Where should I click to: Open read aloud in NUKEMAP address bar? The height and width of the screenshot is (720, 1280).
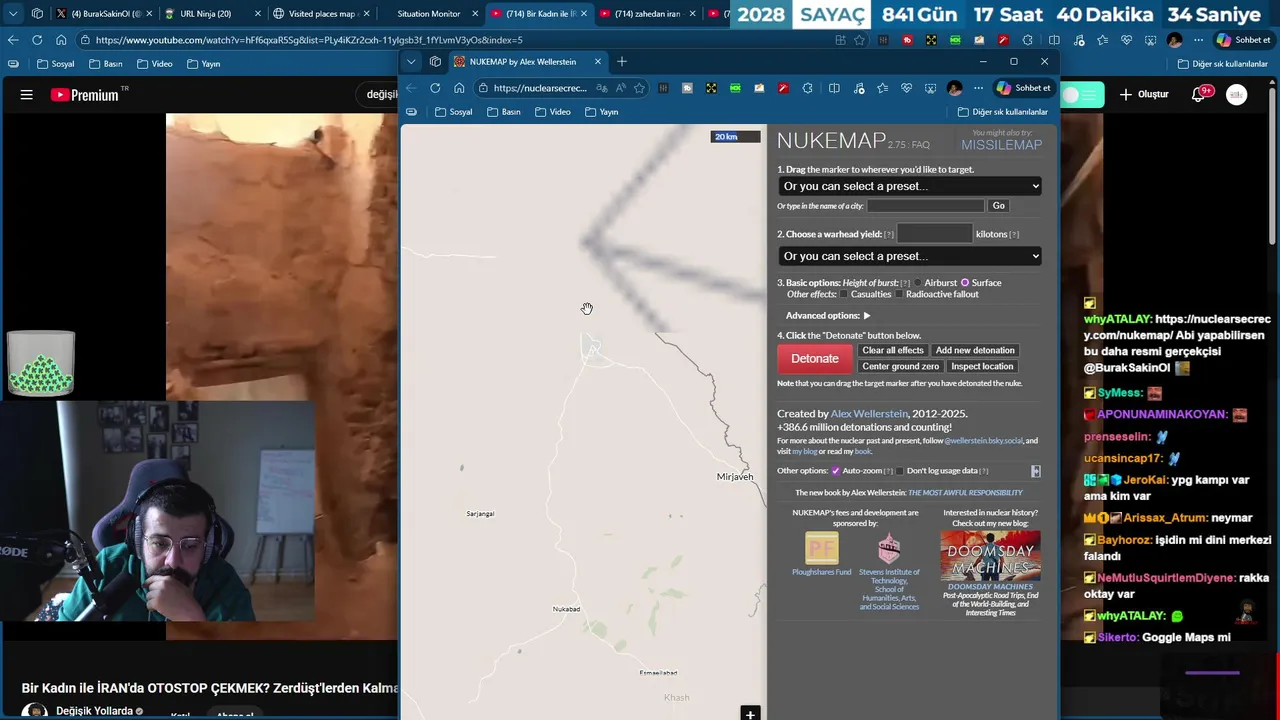point(621,88)
